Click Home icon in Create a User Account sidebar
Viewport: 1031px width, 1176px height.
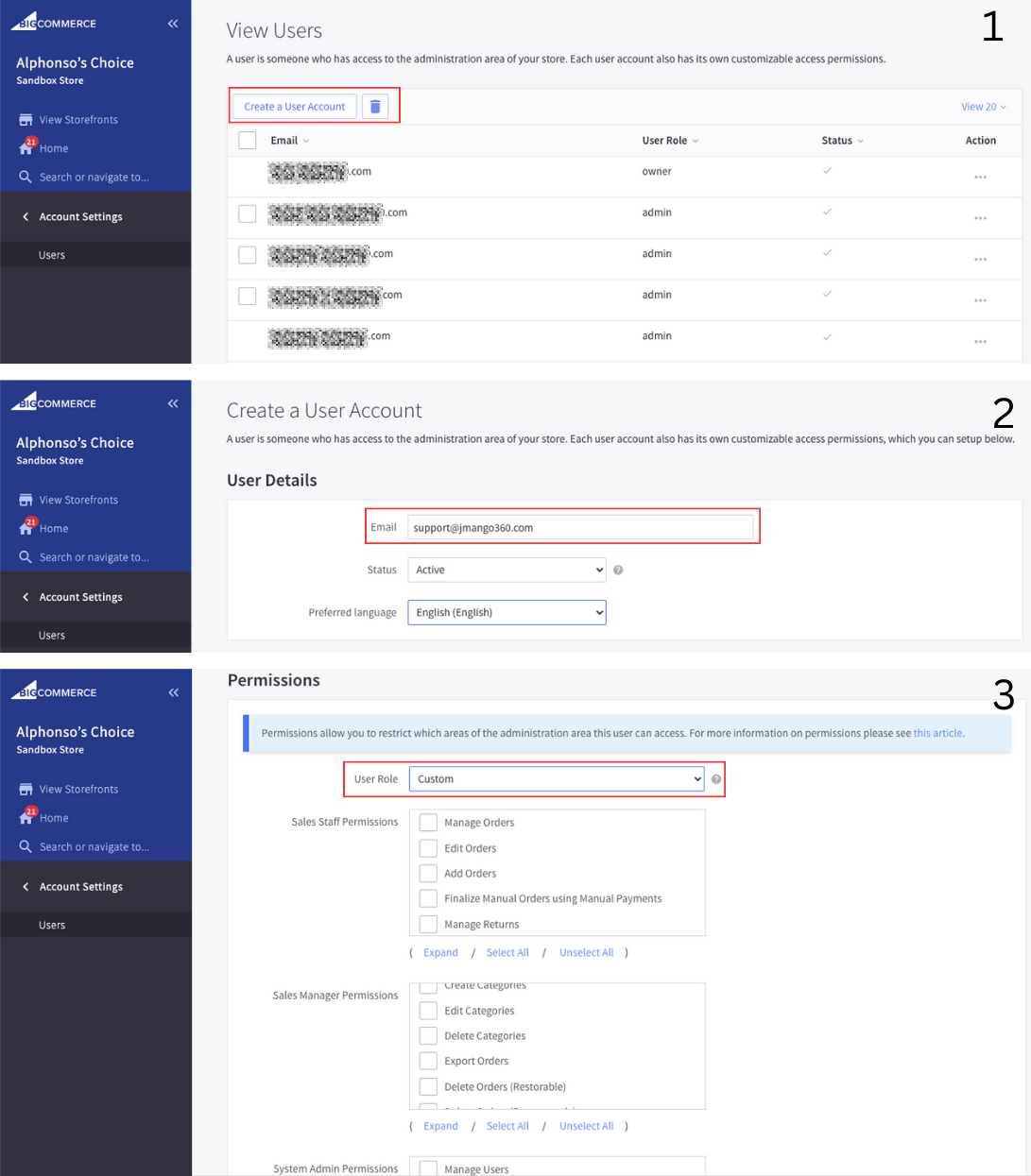tap(26, 528)
